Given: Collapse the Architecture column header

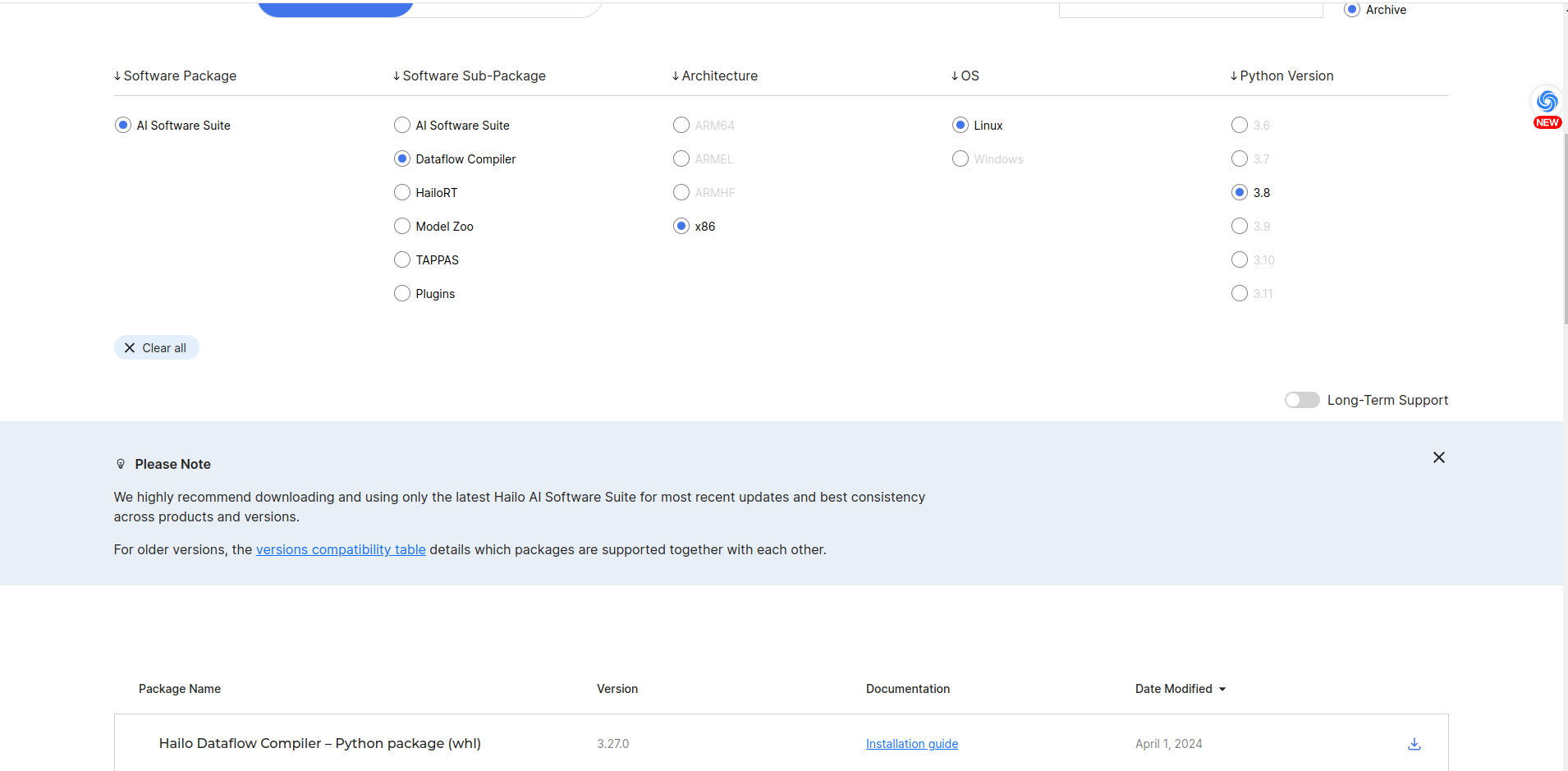Looking at the screenshot, I should 715,76.
